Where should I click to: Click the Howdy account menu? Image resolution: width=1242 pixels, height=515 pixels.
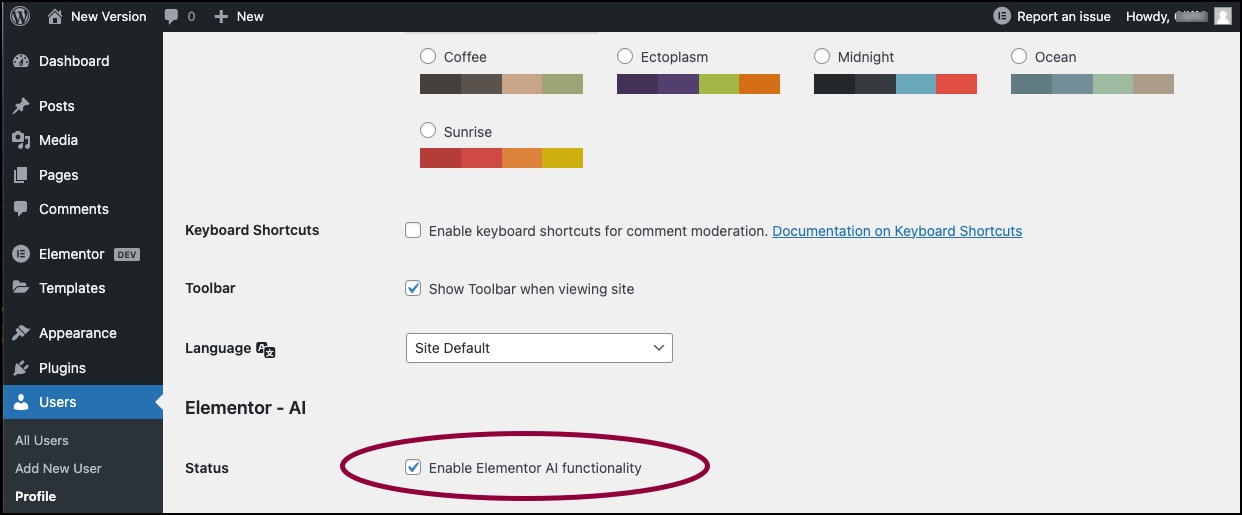point(1178,16)
